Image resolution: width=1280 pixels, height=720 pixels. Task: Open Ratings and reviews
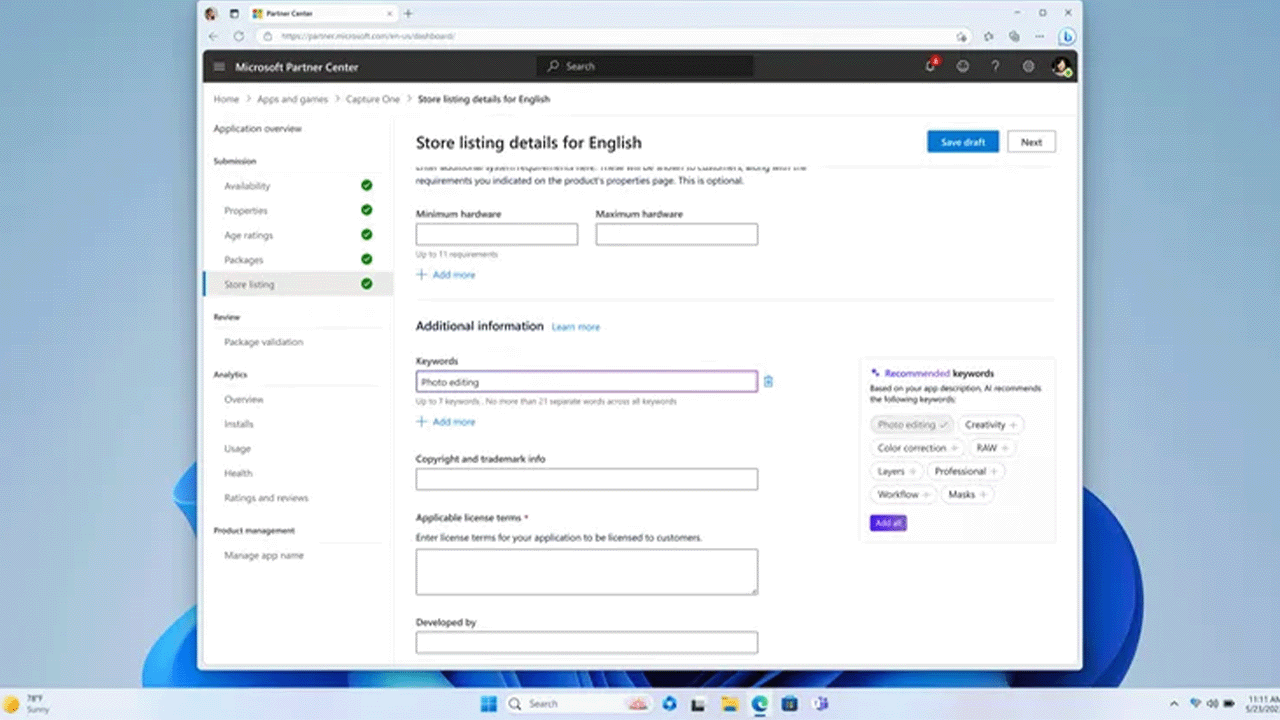[266, 498]
